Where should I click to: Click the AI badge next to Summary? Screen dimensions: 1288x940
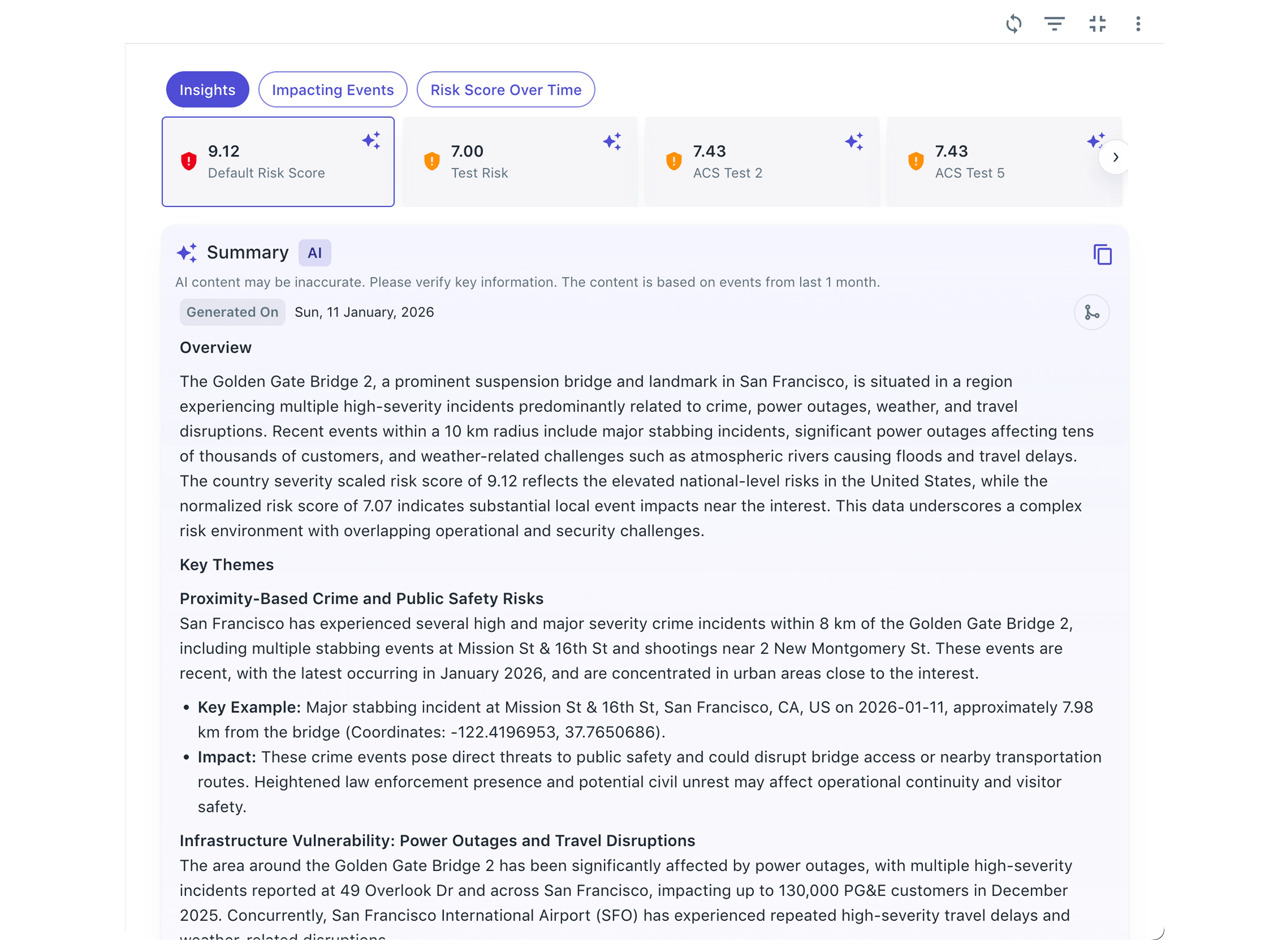pos(314,253)
